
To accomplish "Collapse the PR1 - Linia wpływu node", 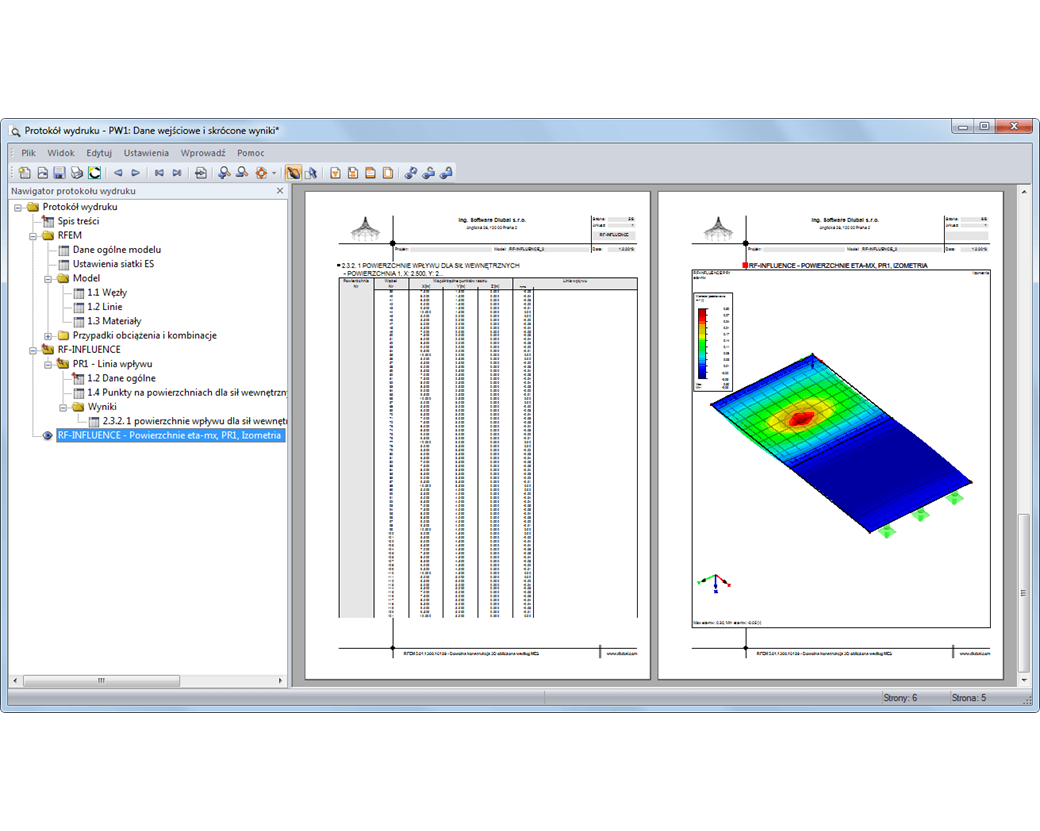I will pyautogui.click(x=48, y=364).
